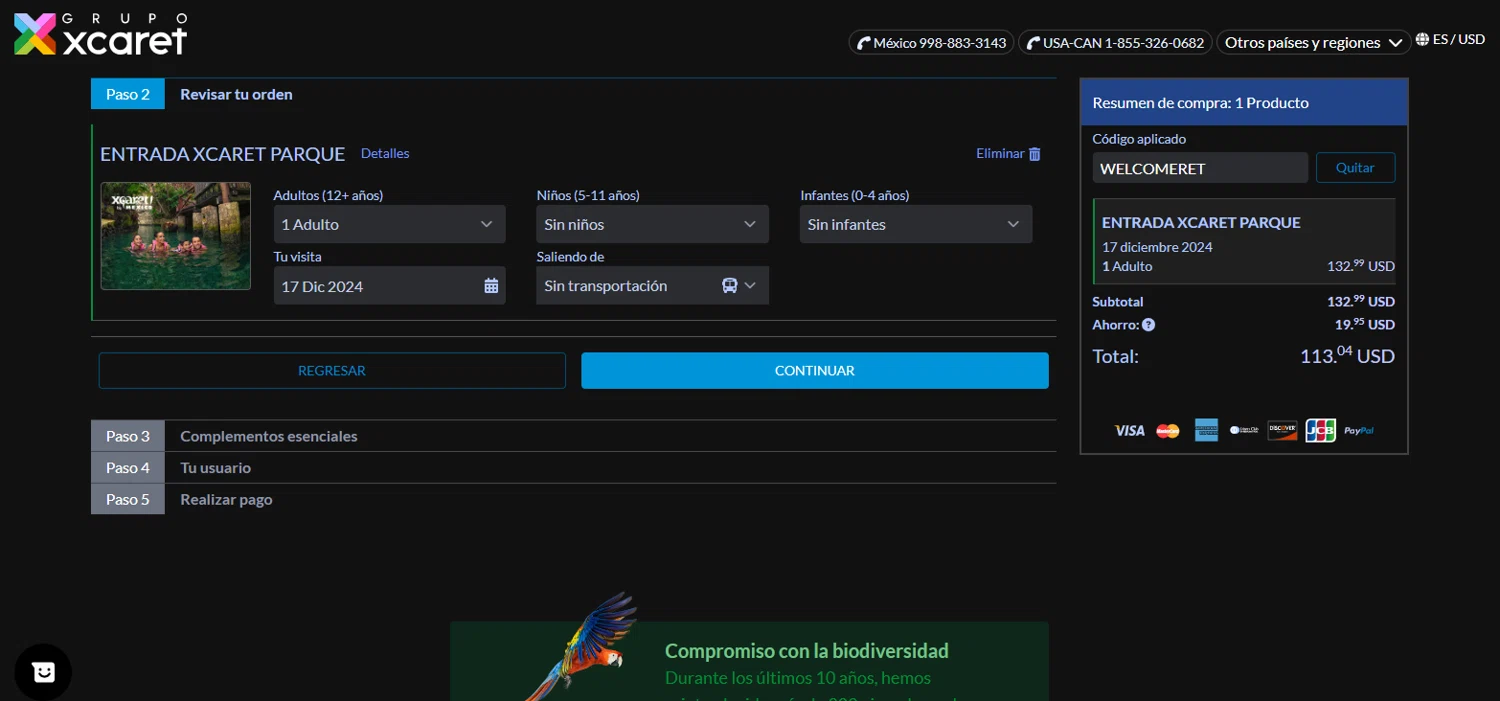The image size is (1500, 701).
Task: Click the REGRESAR button
Action: tap(332, 371)
